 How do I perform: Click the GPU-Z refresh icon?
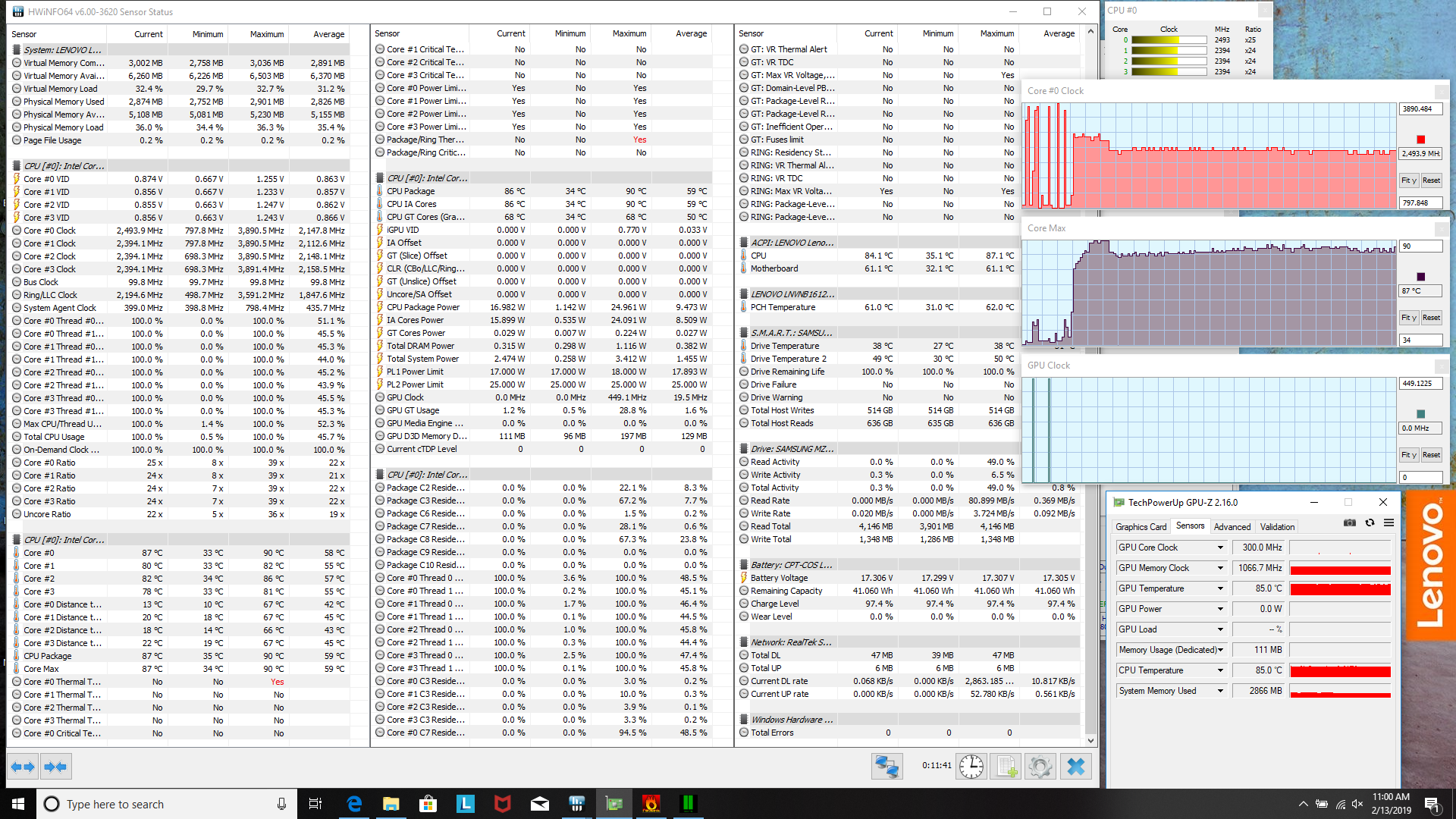1370,522
